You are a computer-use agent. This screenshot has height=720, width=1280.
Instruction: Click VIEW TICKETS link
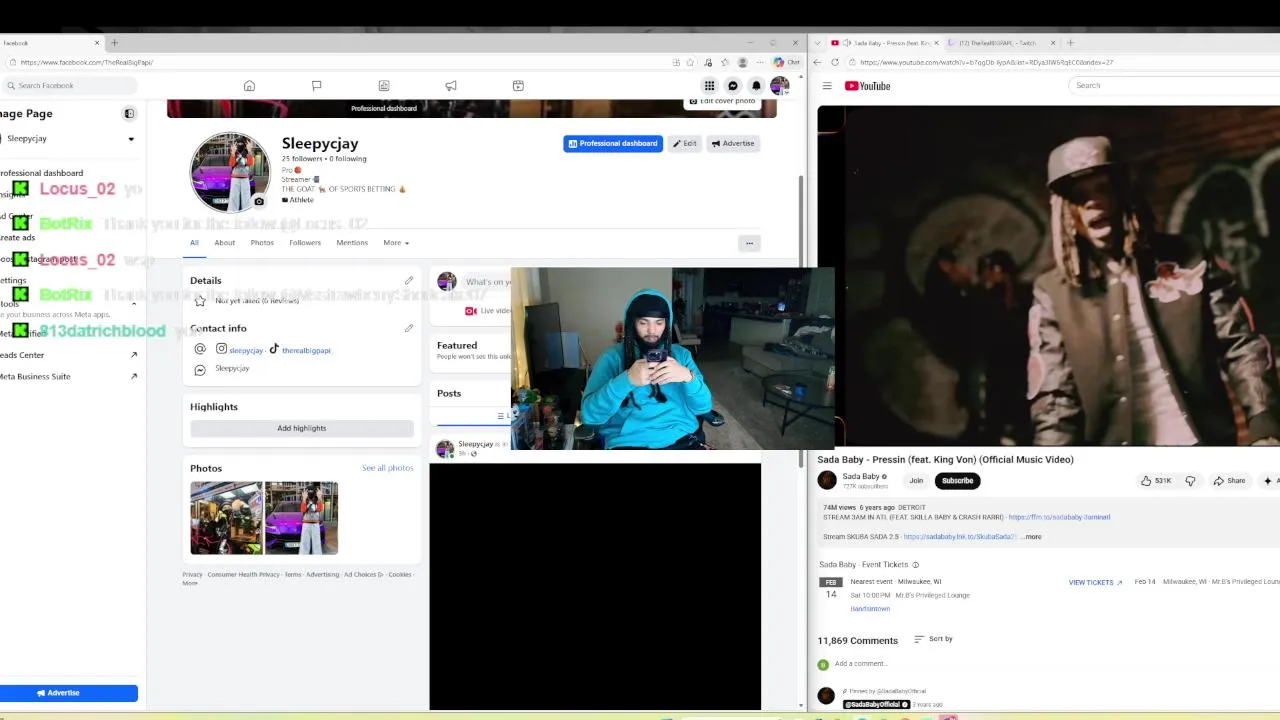click(1095, 582)
